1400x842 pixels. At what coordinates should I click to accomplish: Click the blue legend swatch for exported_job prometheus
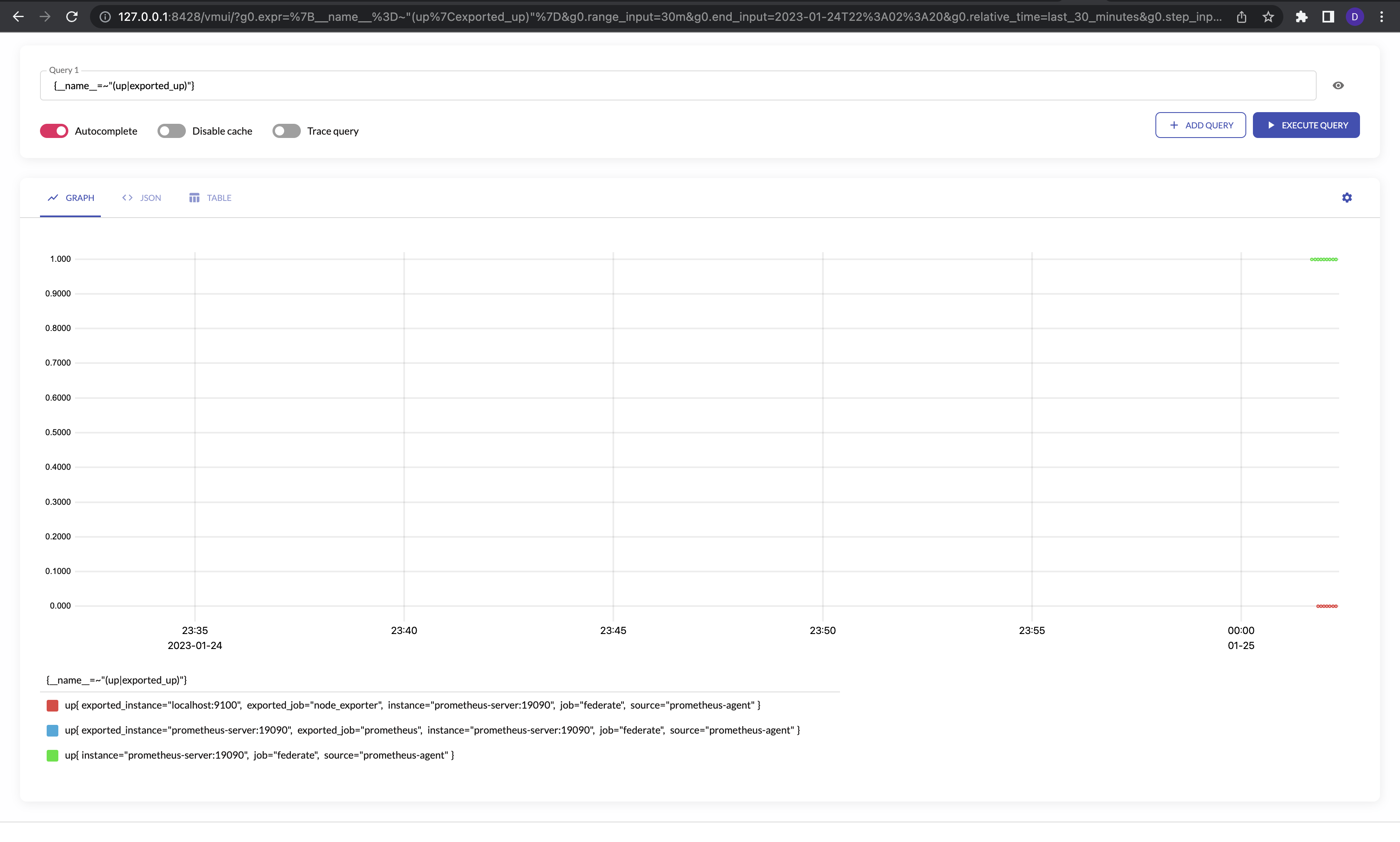pos(52,730)
